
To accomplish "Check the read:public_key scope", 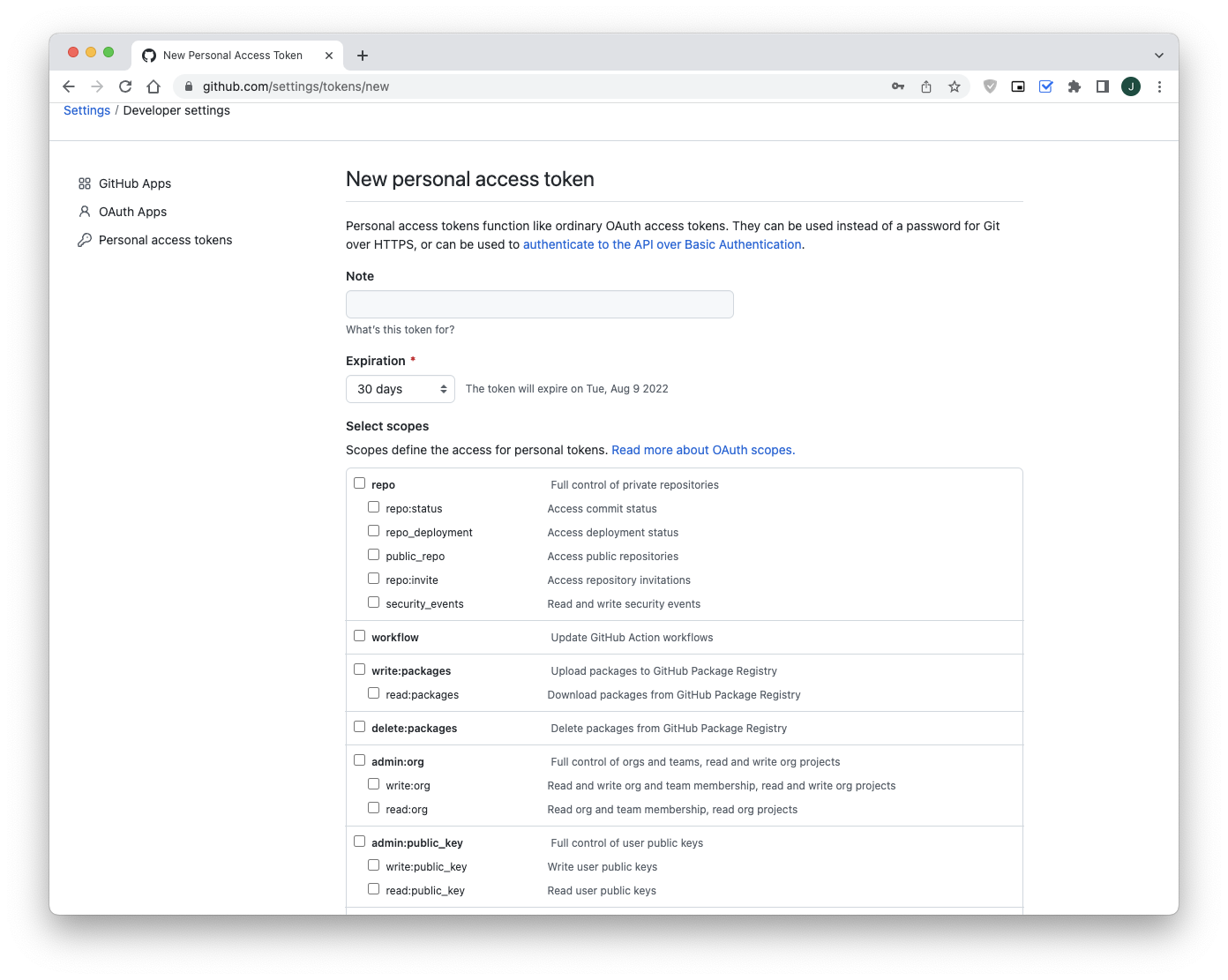I will pos(373,889).
